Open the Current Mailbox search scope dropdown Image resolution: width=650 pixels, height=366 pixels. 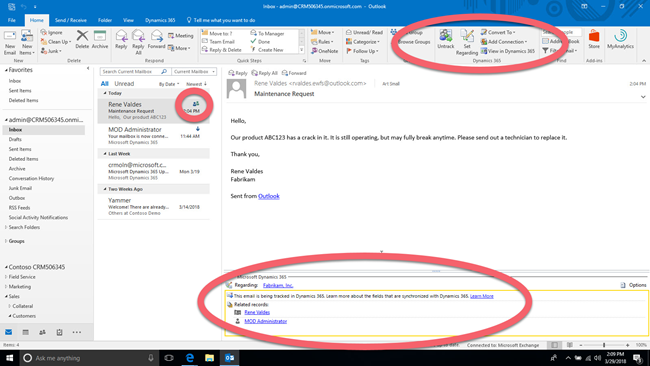194,72
